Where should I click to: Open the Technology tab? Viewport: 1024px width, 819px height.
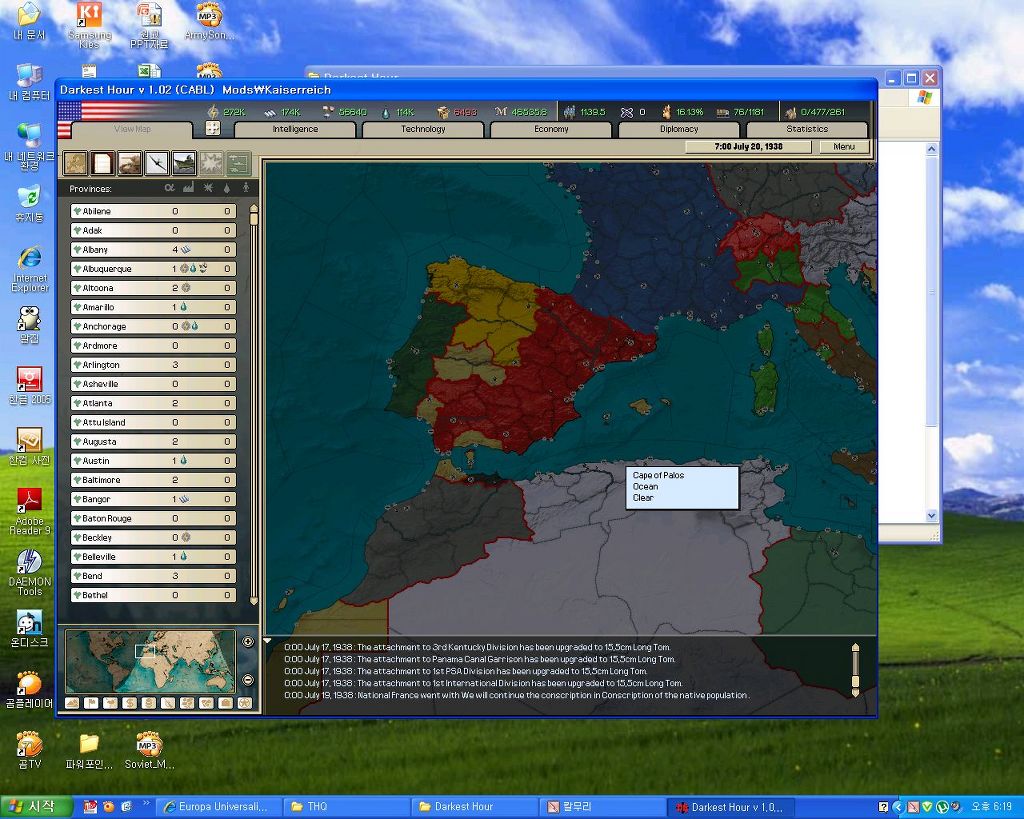(423, 129)
